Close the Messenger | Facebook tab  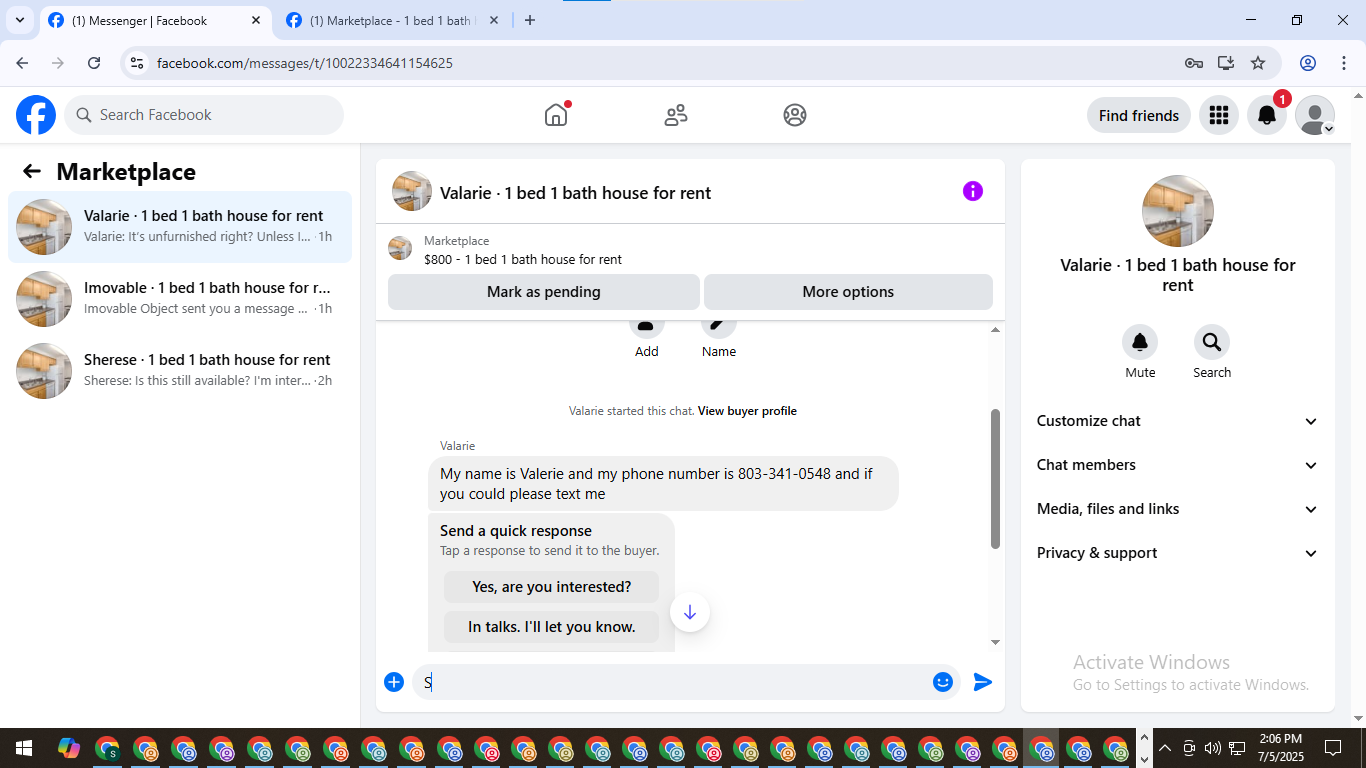click(256, 20)
